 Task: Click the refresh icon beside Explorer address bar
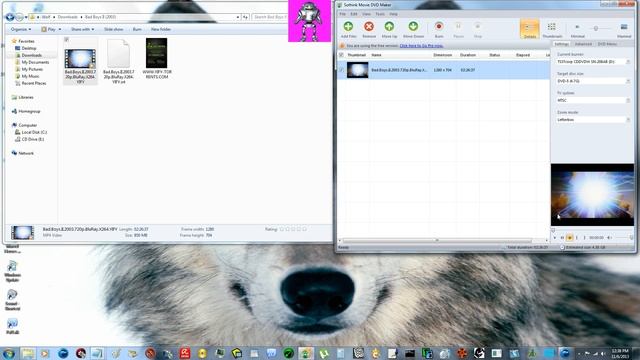pyautogui.click(x=245, y=17)
